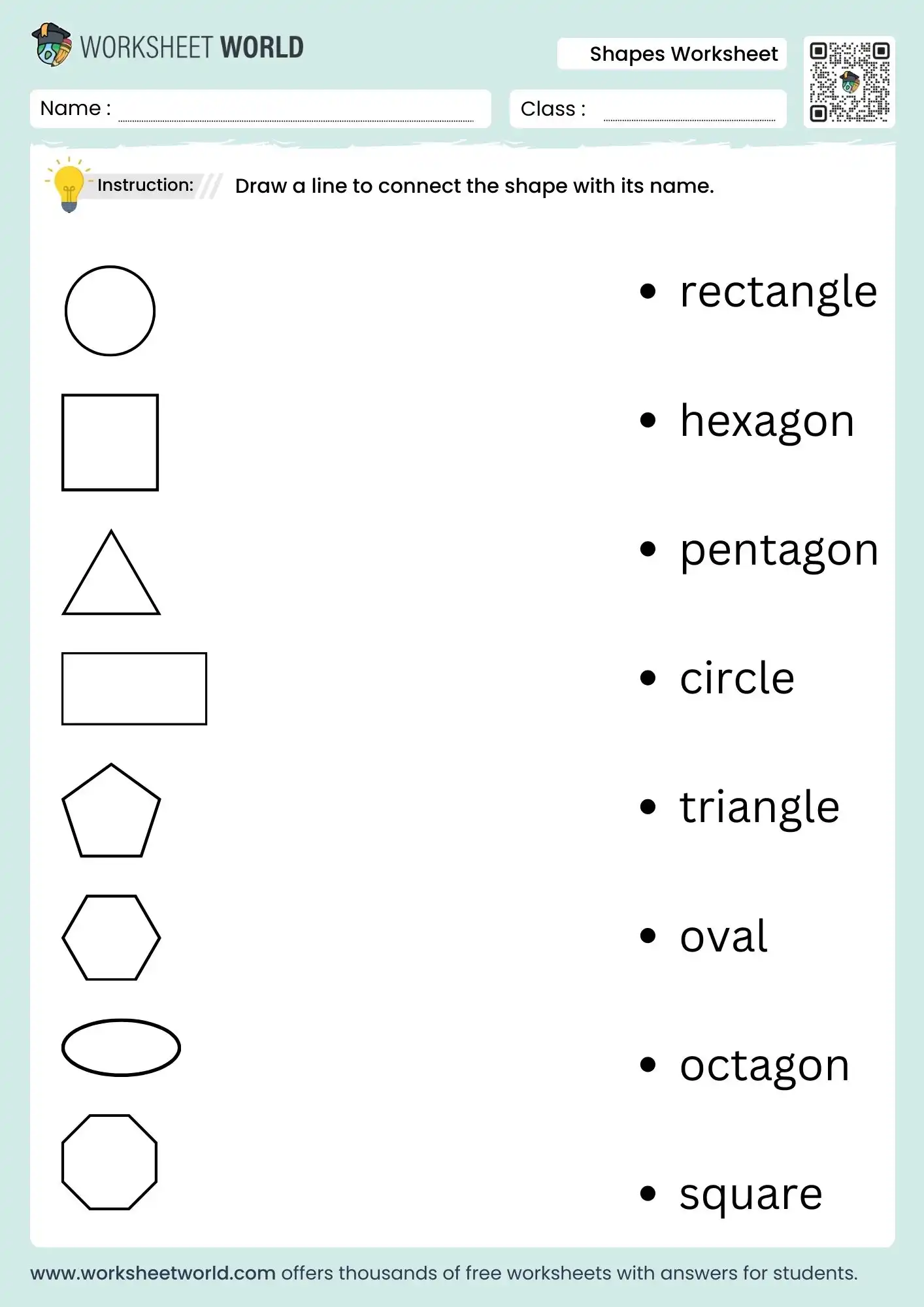The image size is (924, 1307).
Task: Click the pentagon shape
Action: tap(111, 810)
